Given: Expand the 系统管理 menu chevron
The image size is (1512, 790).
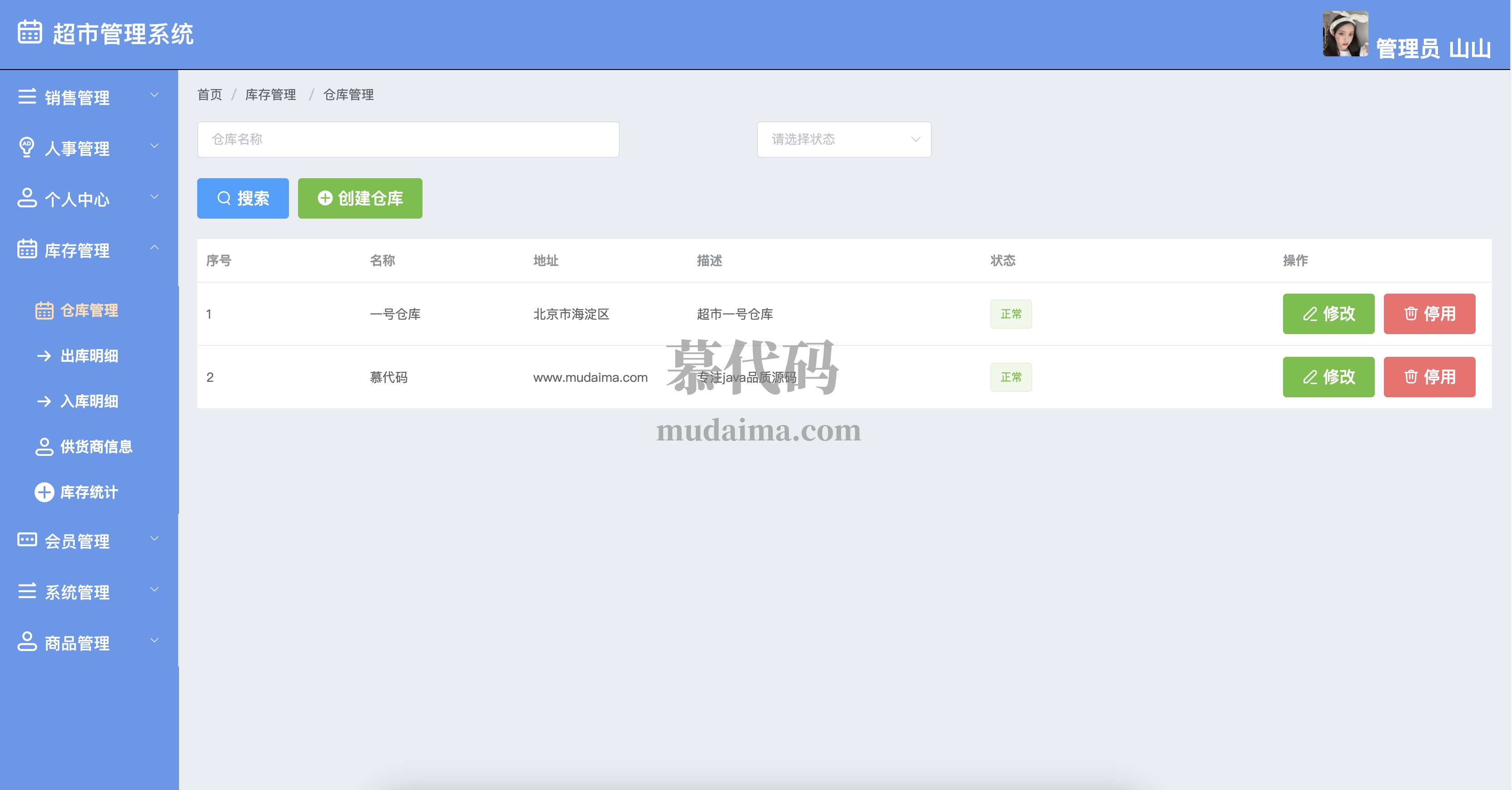Looking at the screenshot, I should pyautogui.click(x=154, y=590).
